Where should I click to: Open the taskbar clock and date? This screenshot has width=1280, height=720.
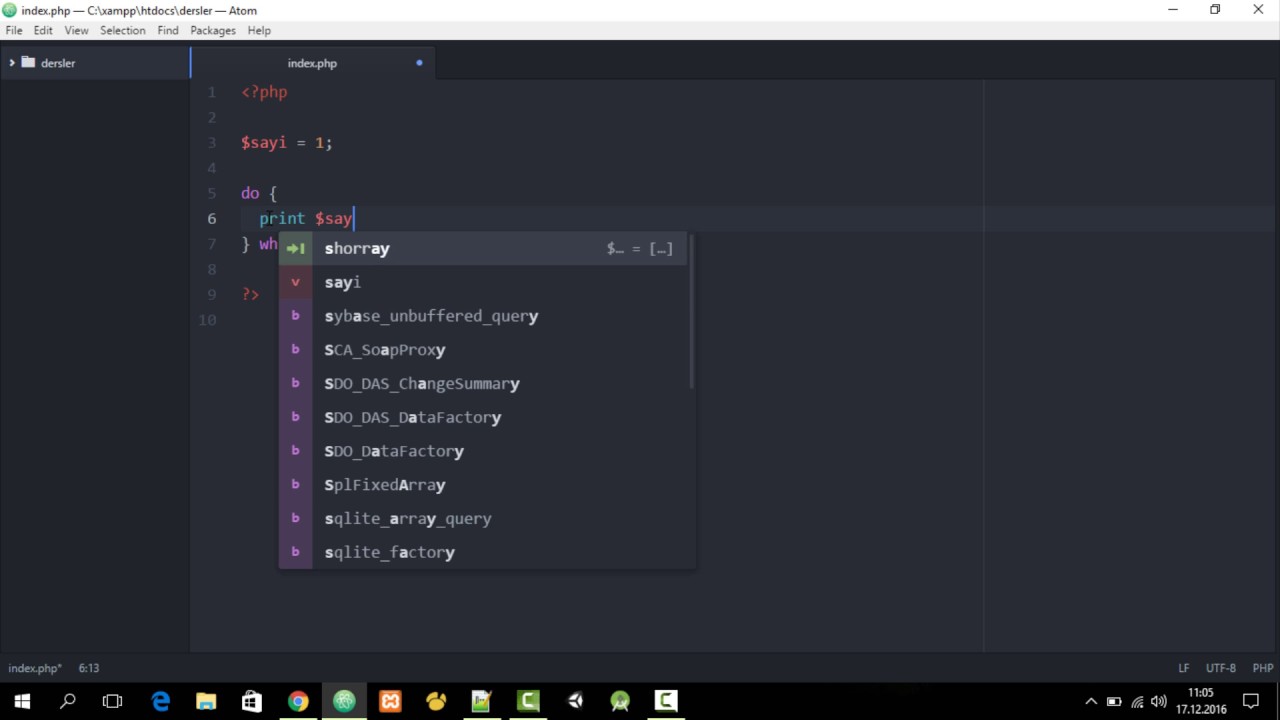[1201, 701]
